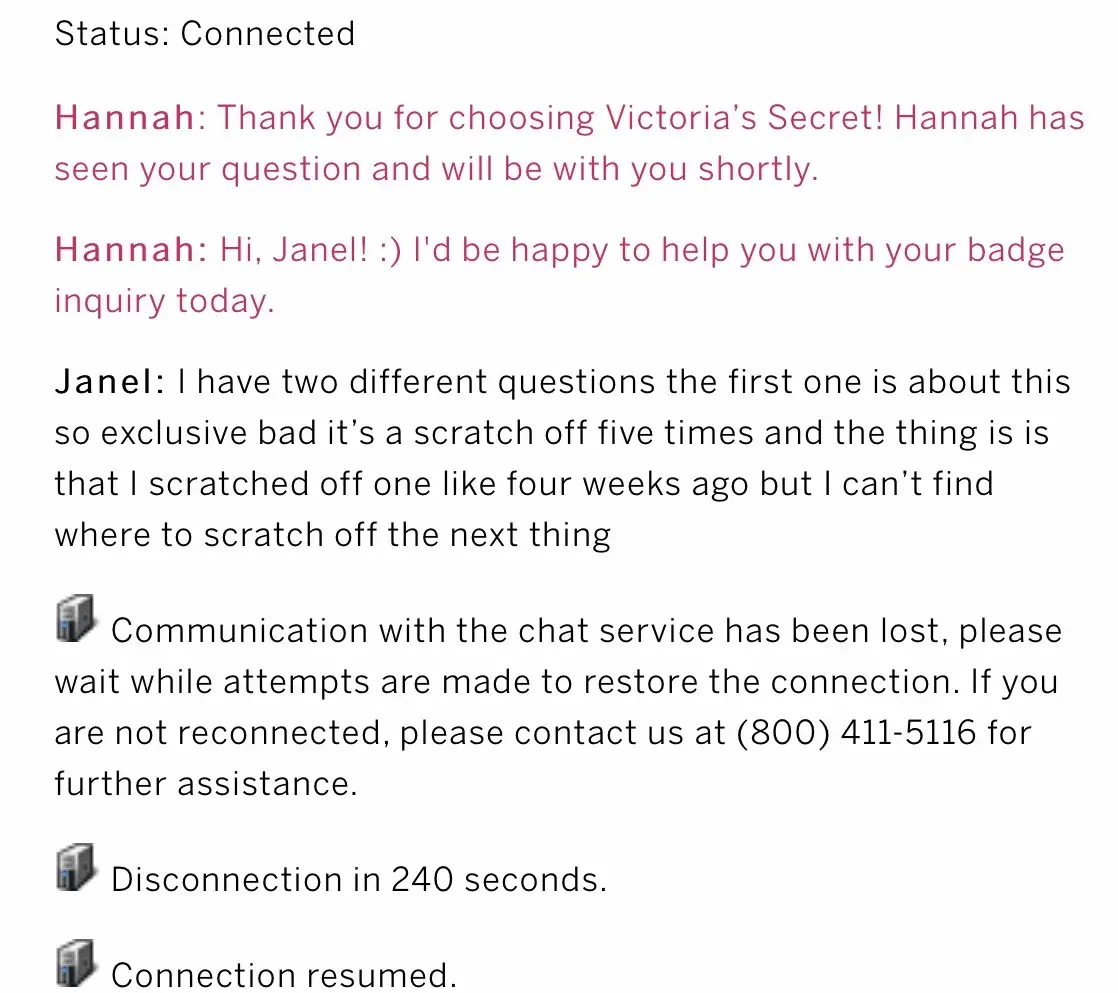Click "inquiry today." in Hannah's message

coord(164,300)
